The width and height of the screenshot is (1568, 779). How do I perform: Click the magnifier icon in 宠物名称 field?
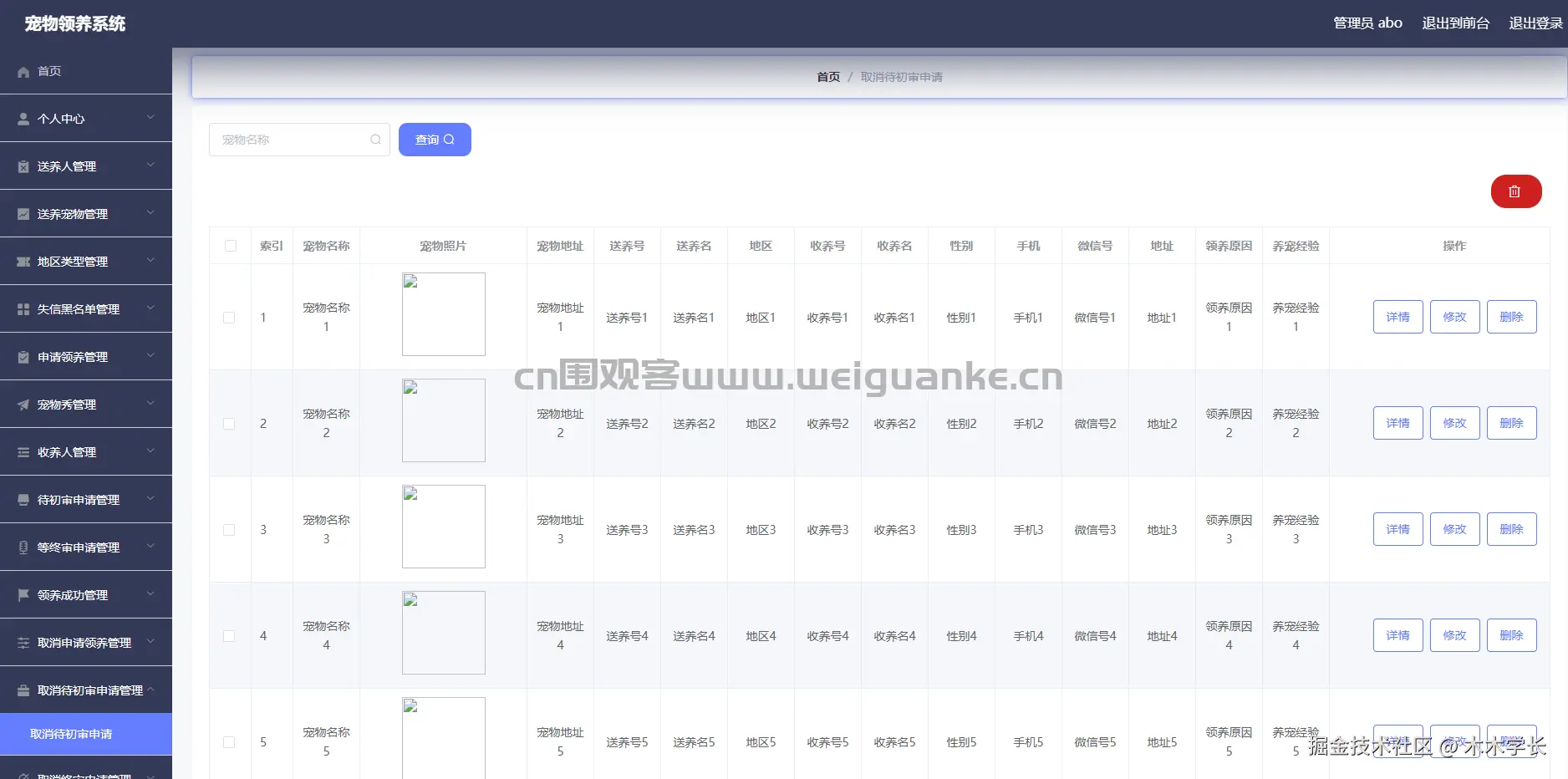coord(375,140)
